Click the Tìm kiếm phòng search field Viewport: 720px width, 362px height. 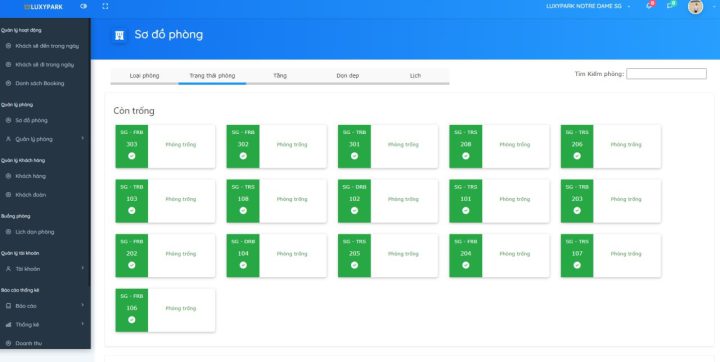[x=666, y=74]
